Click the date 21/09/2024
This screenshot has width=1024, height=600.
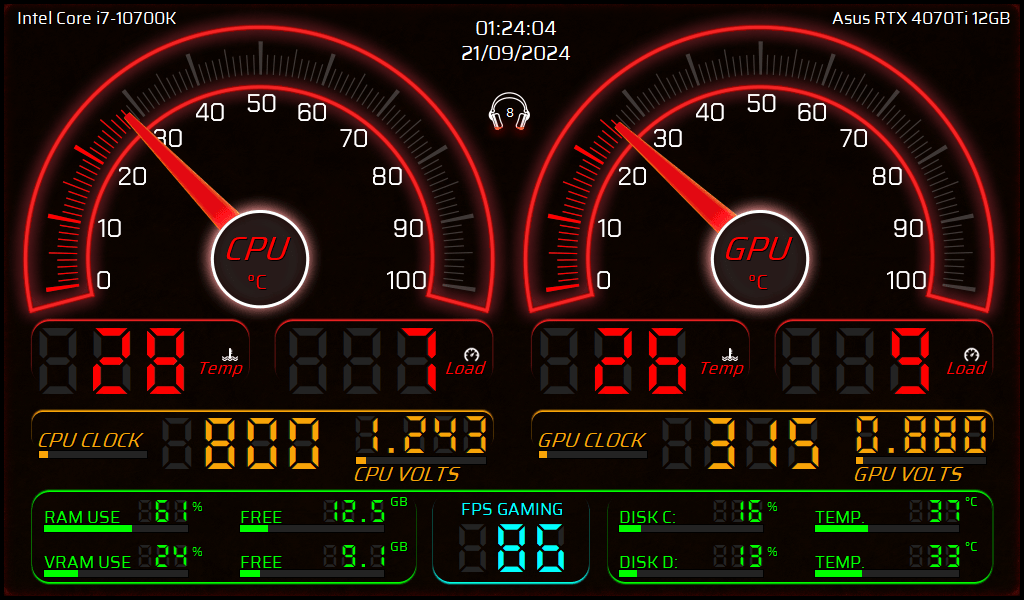click(x=515, y=53)
